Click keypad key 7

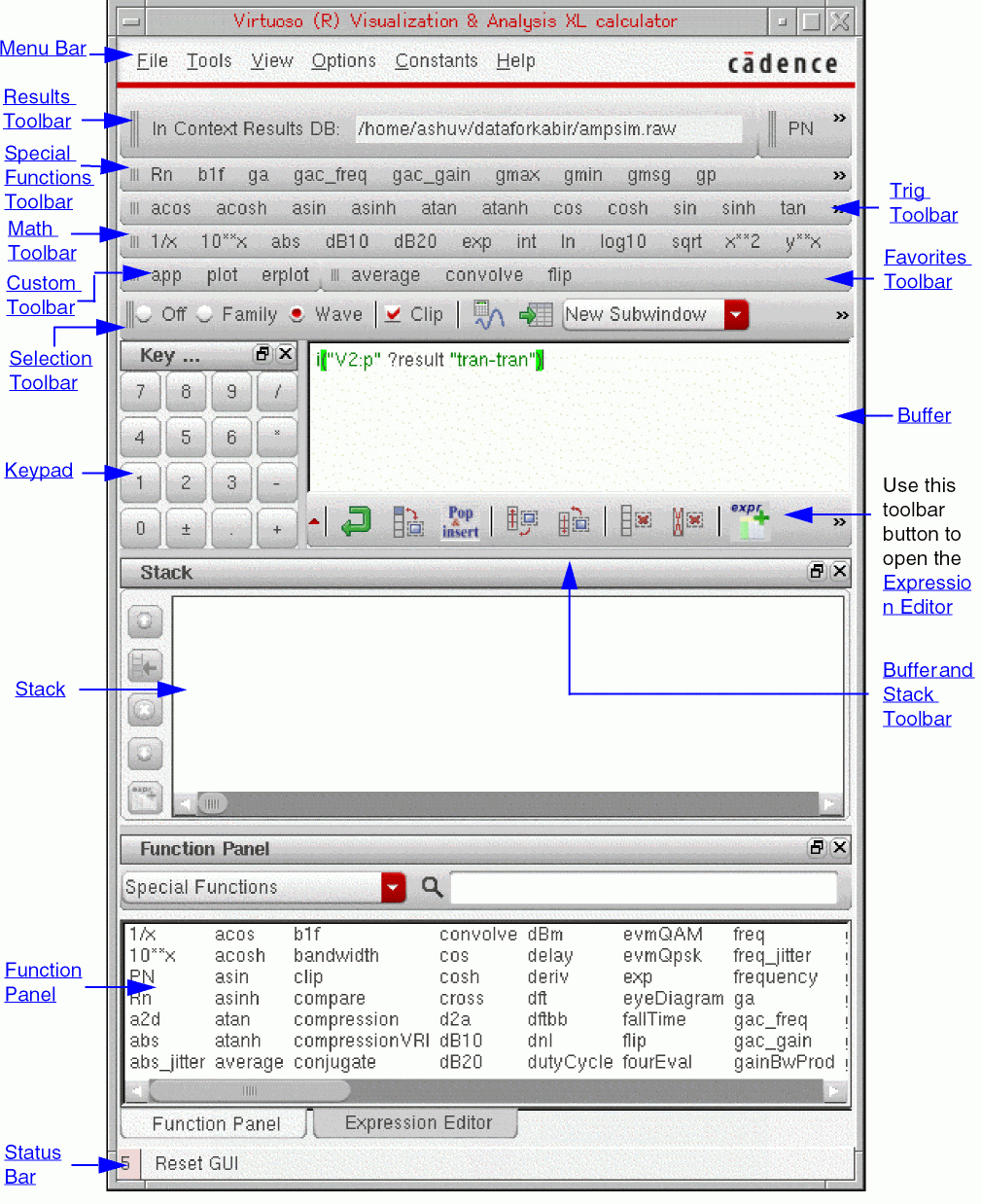tap(141, 392)
